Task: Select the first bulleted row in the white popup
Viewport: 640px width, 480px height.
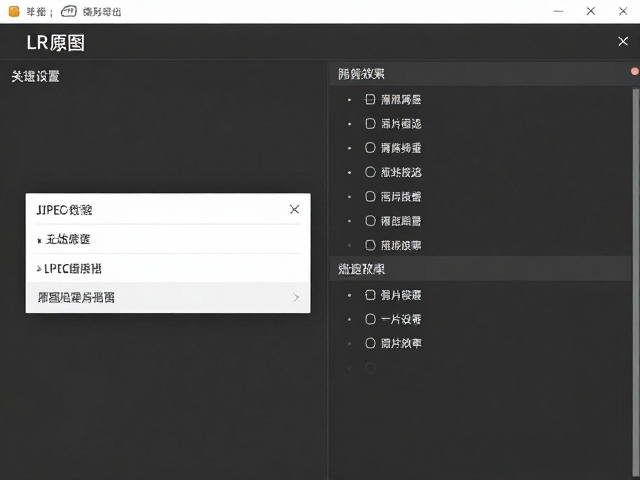Action: pos(168,239)
